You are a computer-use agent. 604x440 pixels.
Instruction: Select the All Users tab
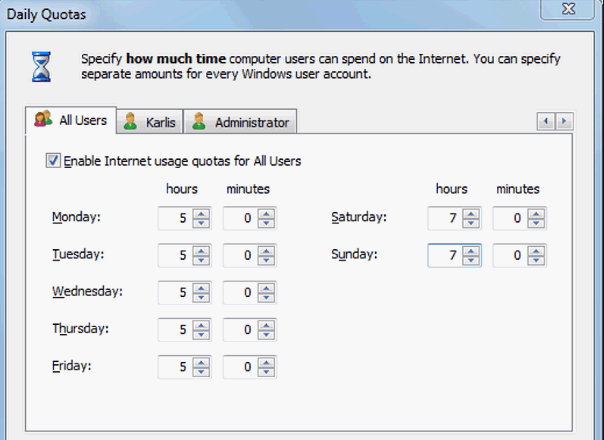click(x=70, y=120)
